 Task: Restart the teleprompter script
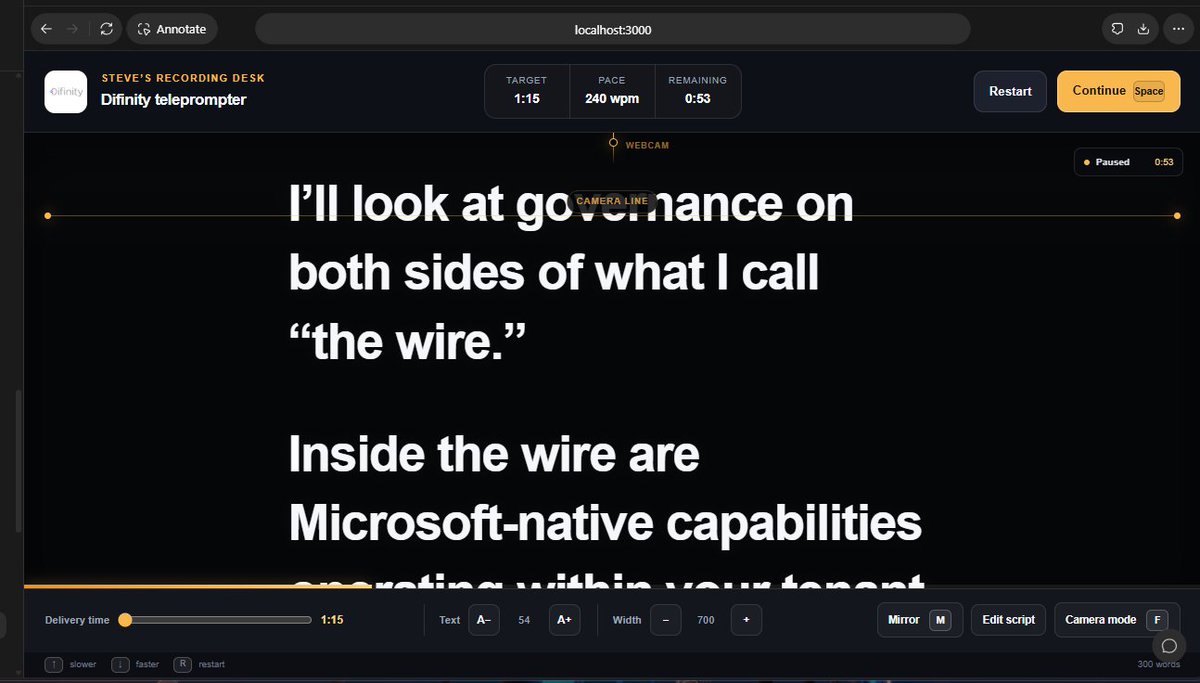(1010, 91)
